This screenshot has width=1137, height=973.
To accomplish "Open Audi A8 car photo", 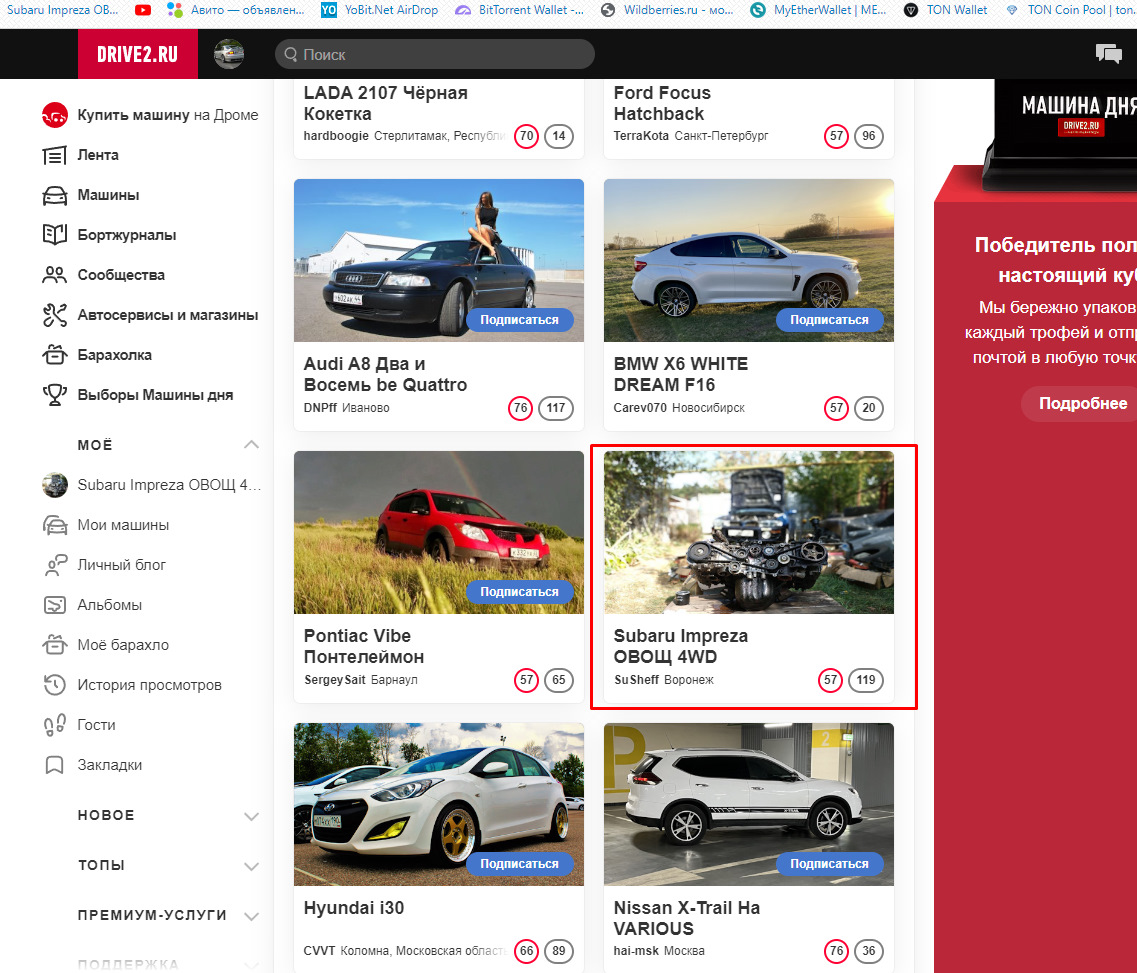I will (439, 260).
